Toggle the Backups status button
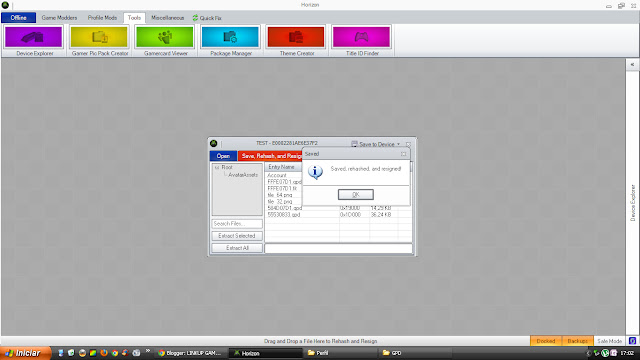The width and height of the screenshot is (640, 360). pyautogui.click(x=578, y=341)
